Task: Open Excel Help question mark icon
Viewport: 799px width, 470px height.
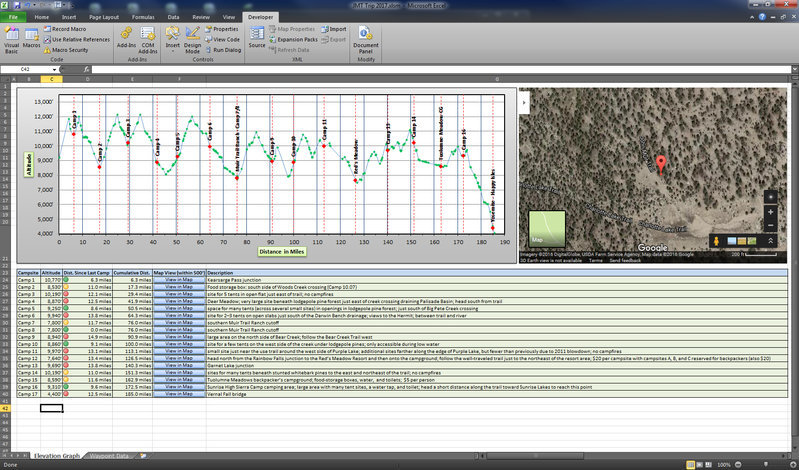Action: click(x=762, y=17)
